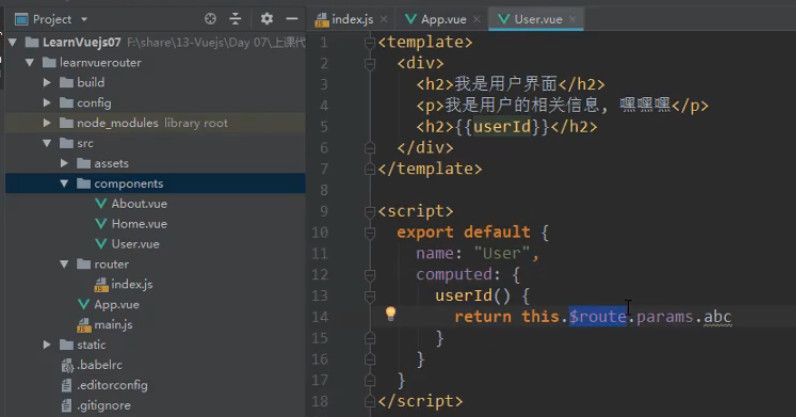Screen dimensions: 796x417
Task: Fold the userId method at line 13
Action: pyautogui.click(x=370, y=296)
